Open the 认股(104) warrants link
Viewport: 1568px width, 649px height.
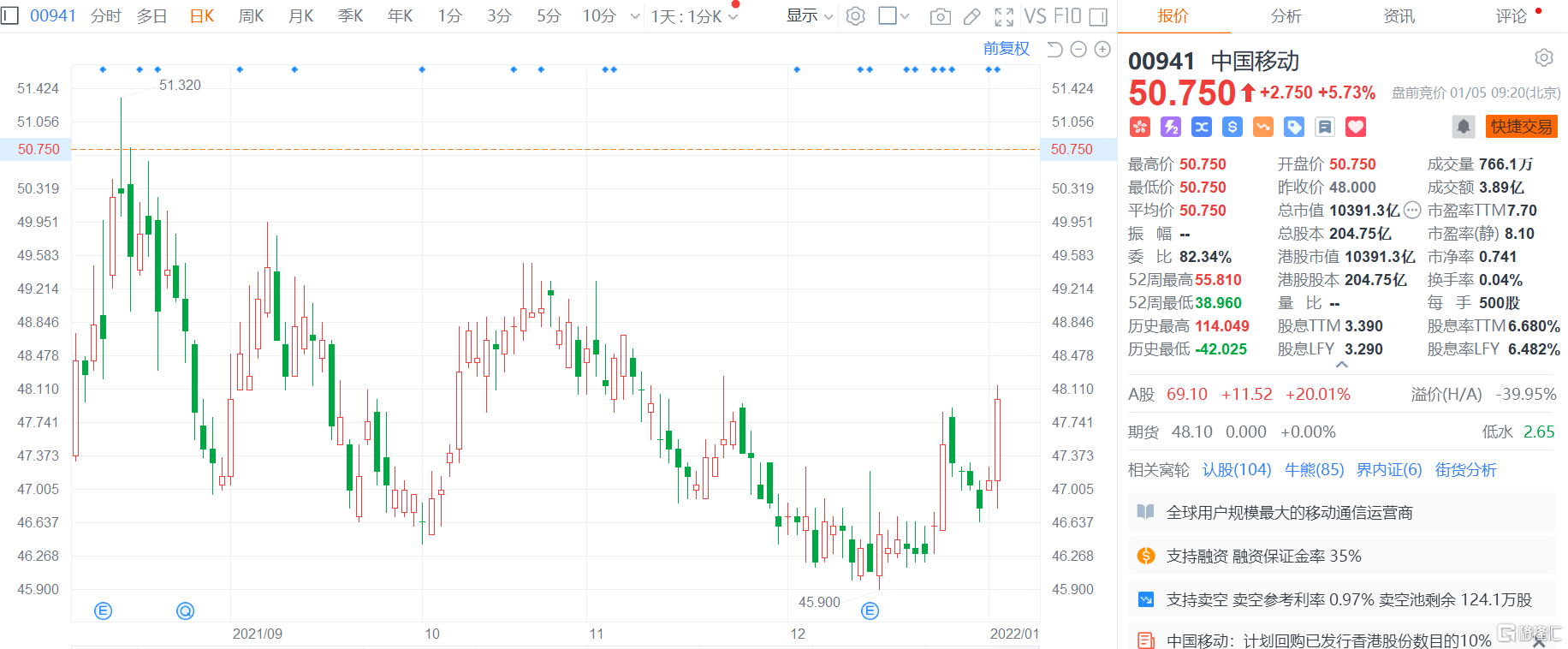(x=1236, y=470)
